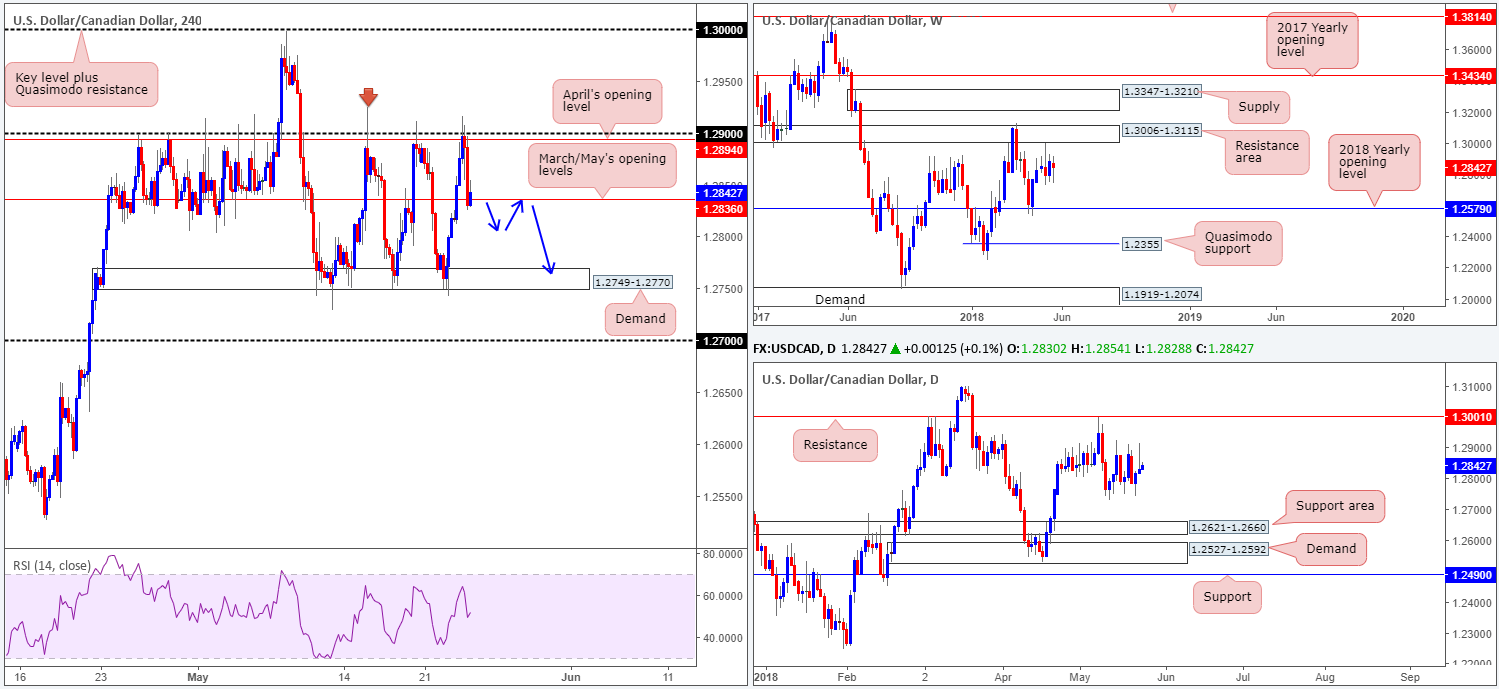The image size is (1499, 689).
Task: Select the 1.38140 price label on the weekly chart
Action: [1470, 17]
